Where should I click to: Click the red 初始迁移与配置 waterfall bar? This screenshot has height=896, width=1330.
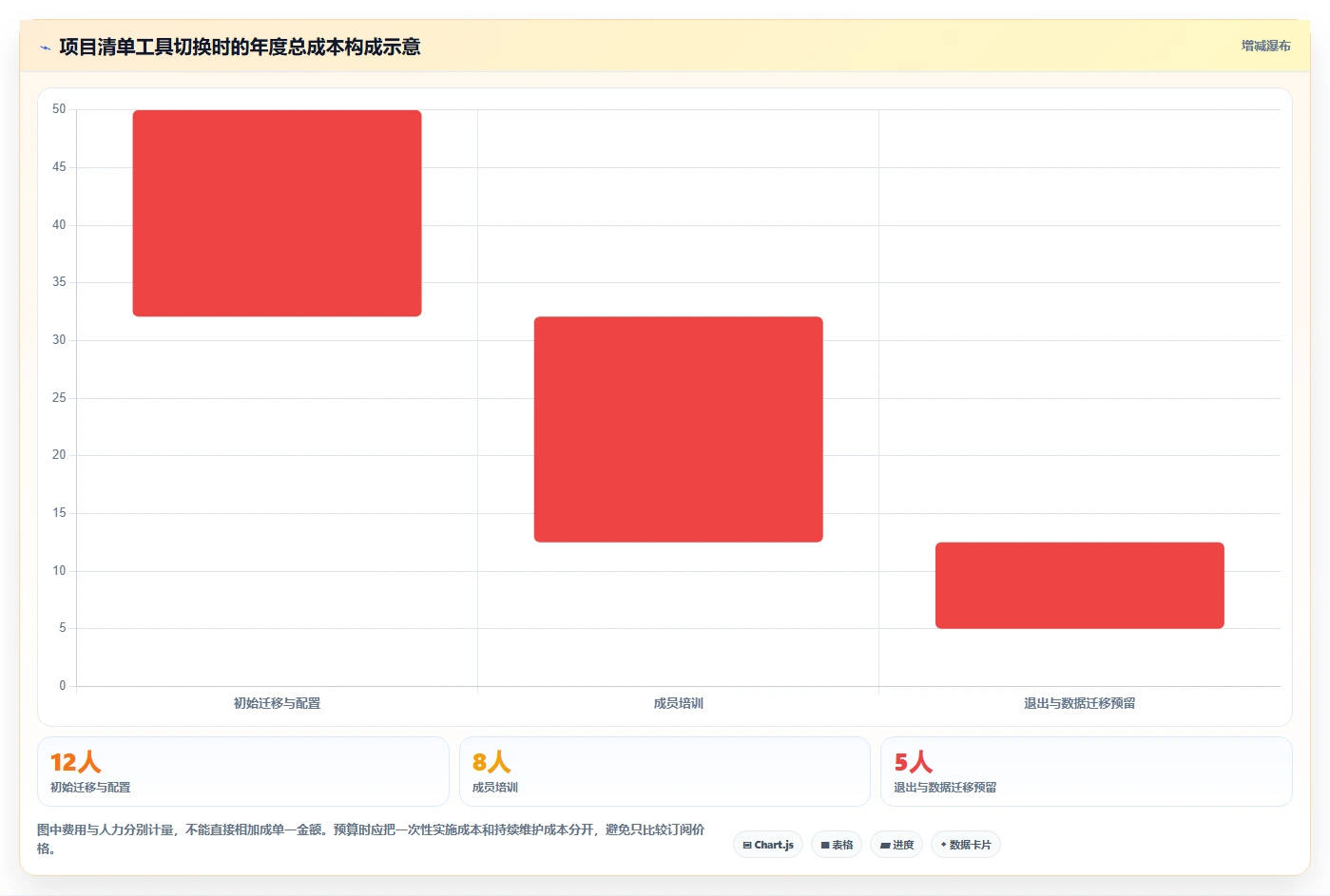point(277,213)
